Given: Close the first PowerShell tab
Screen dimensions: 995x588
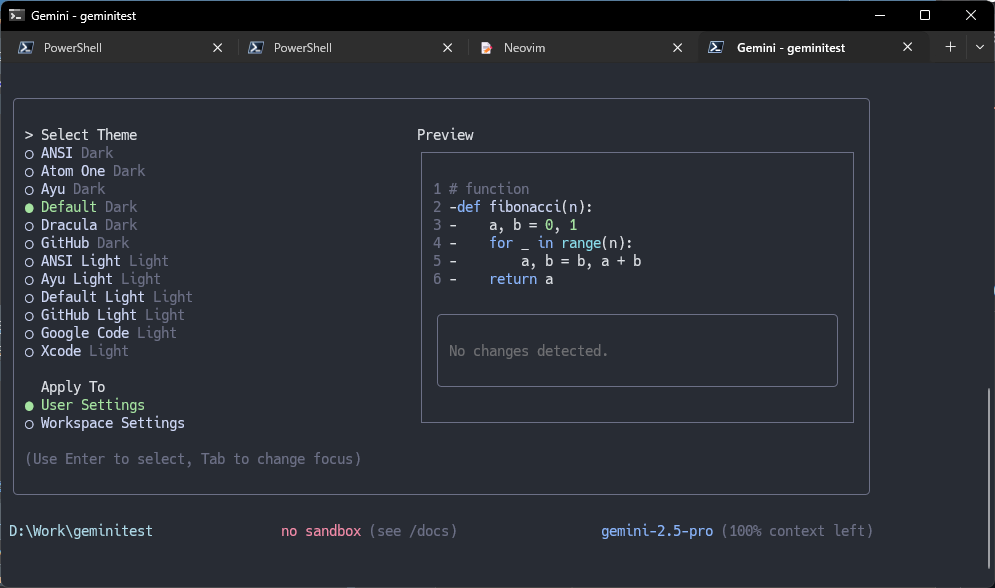Looking at the screenshot, I should click(218, 48).
